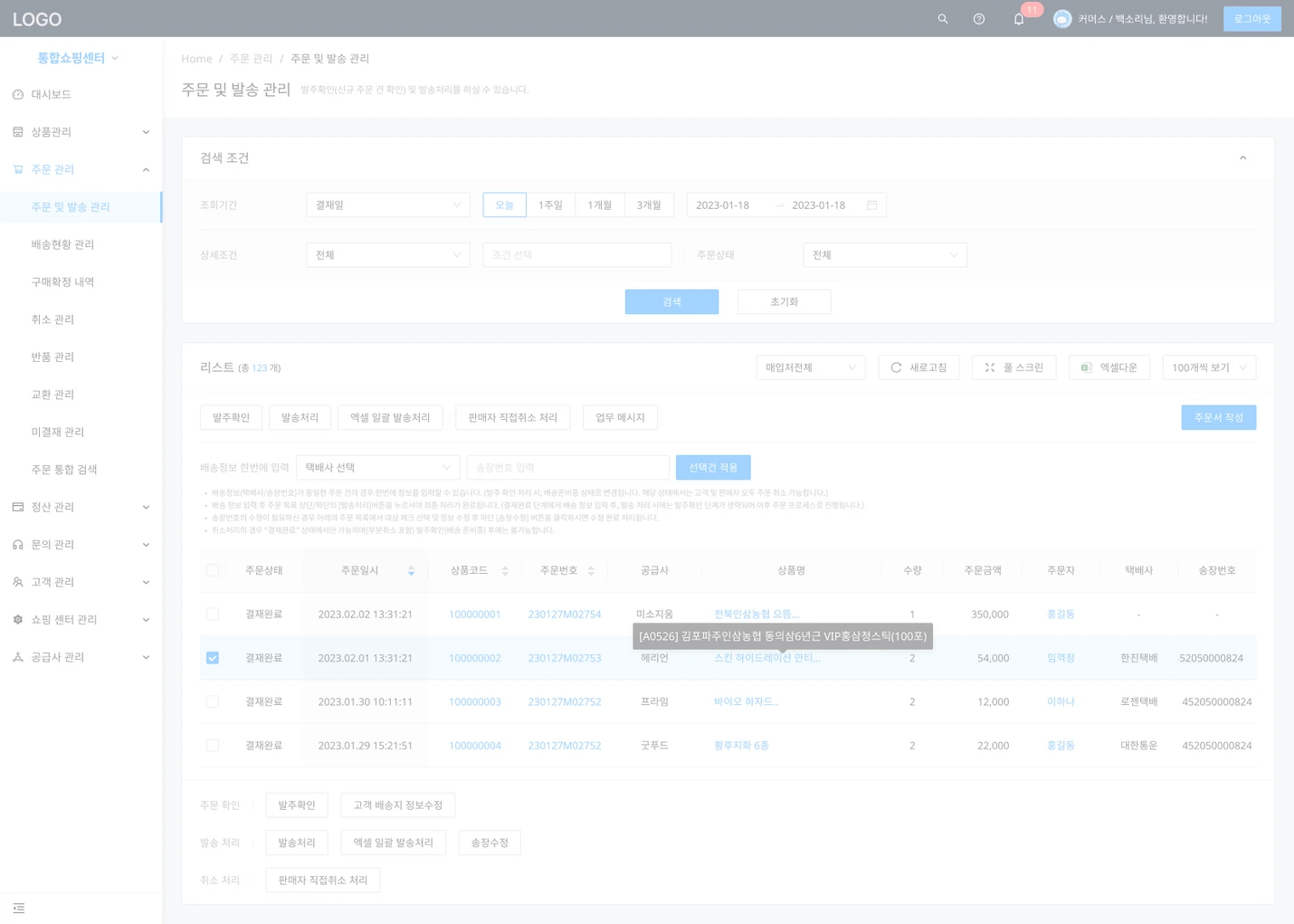Click the 문의 관리 headset icon
This screenshot has width=1294, height=924.
tap(18, 545)
